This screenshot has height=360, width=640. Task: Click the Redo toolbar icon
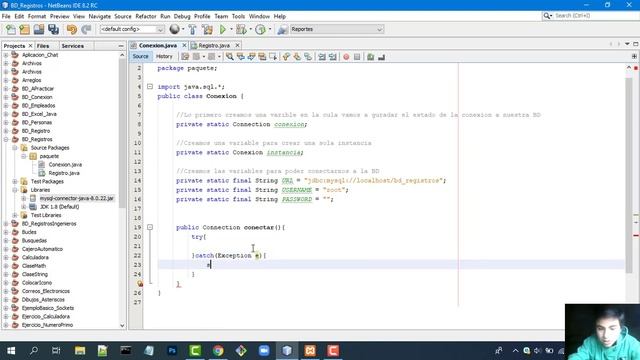(86, 29)
